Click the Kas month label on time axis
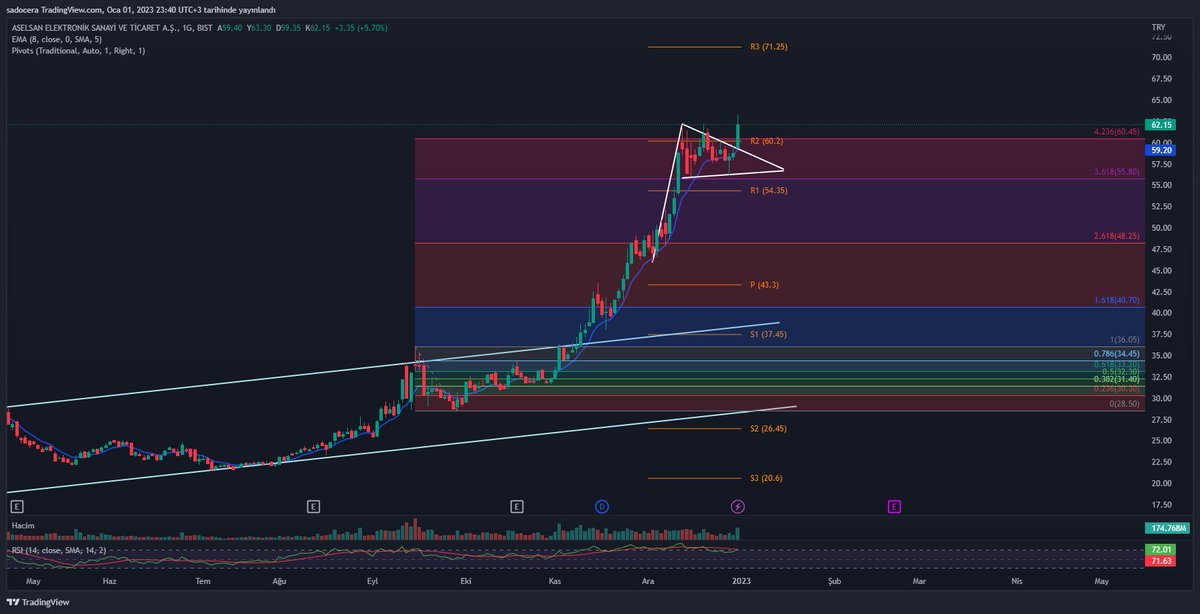Image resolution: width=1200 pixels, height=614 pixels. pyautogui.click(x=556, y=580)
